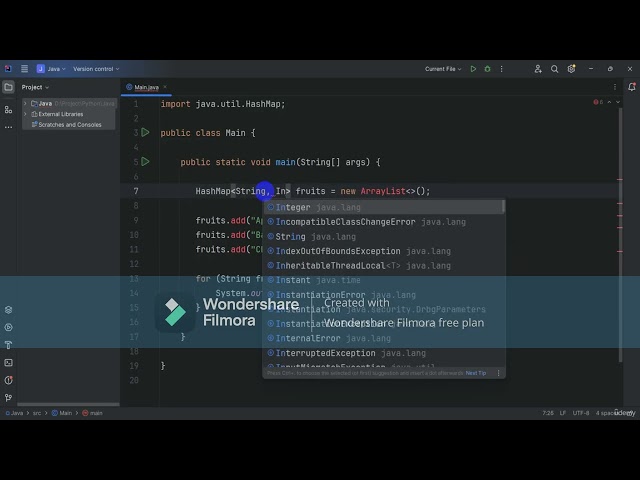The height and width of the screenshot is (480, 640).
Task: Close the Main.java tab
Action: [x=165, y=87]
